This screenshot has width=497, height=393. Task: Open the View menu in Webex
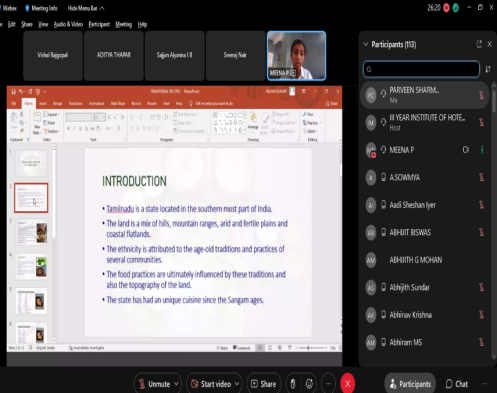[x=43, y=24]
